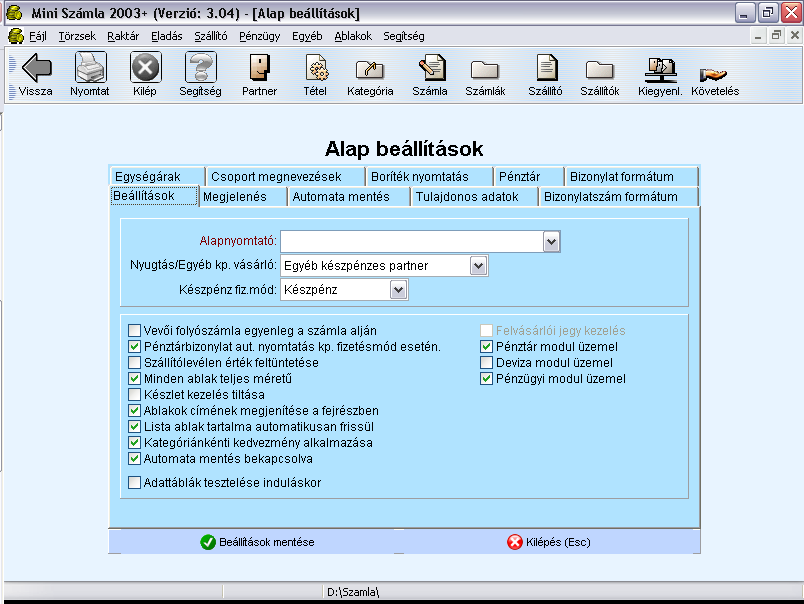Viewport: 804px width, 604px height.
Task: Open the Egyéb menu
Action: tap(307, 36)
